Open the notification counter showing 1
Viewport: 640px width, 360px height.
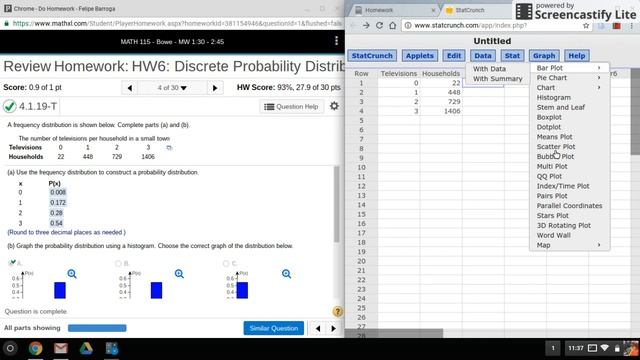tap(553, 348)
